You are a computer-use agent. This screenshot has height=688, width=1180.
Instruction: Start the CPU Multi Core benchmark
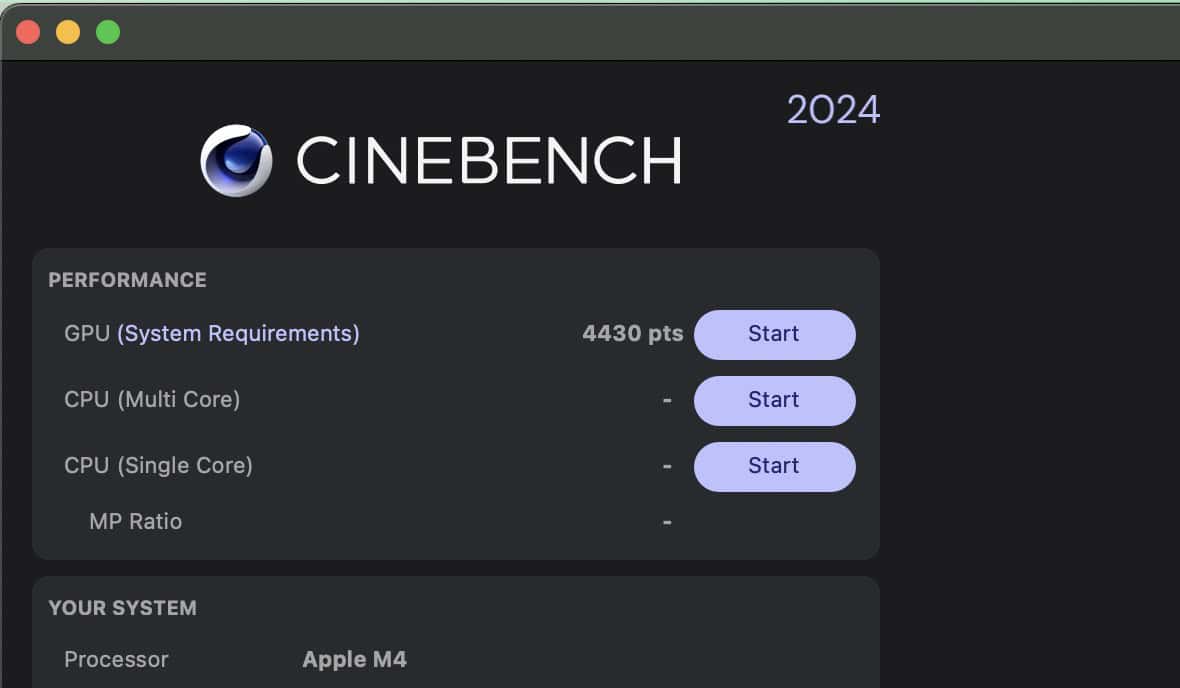click(774, 400)
